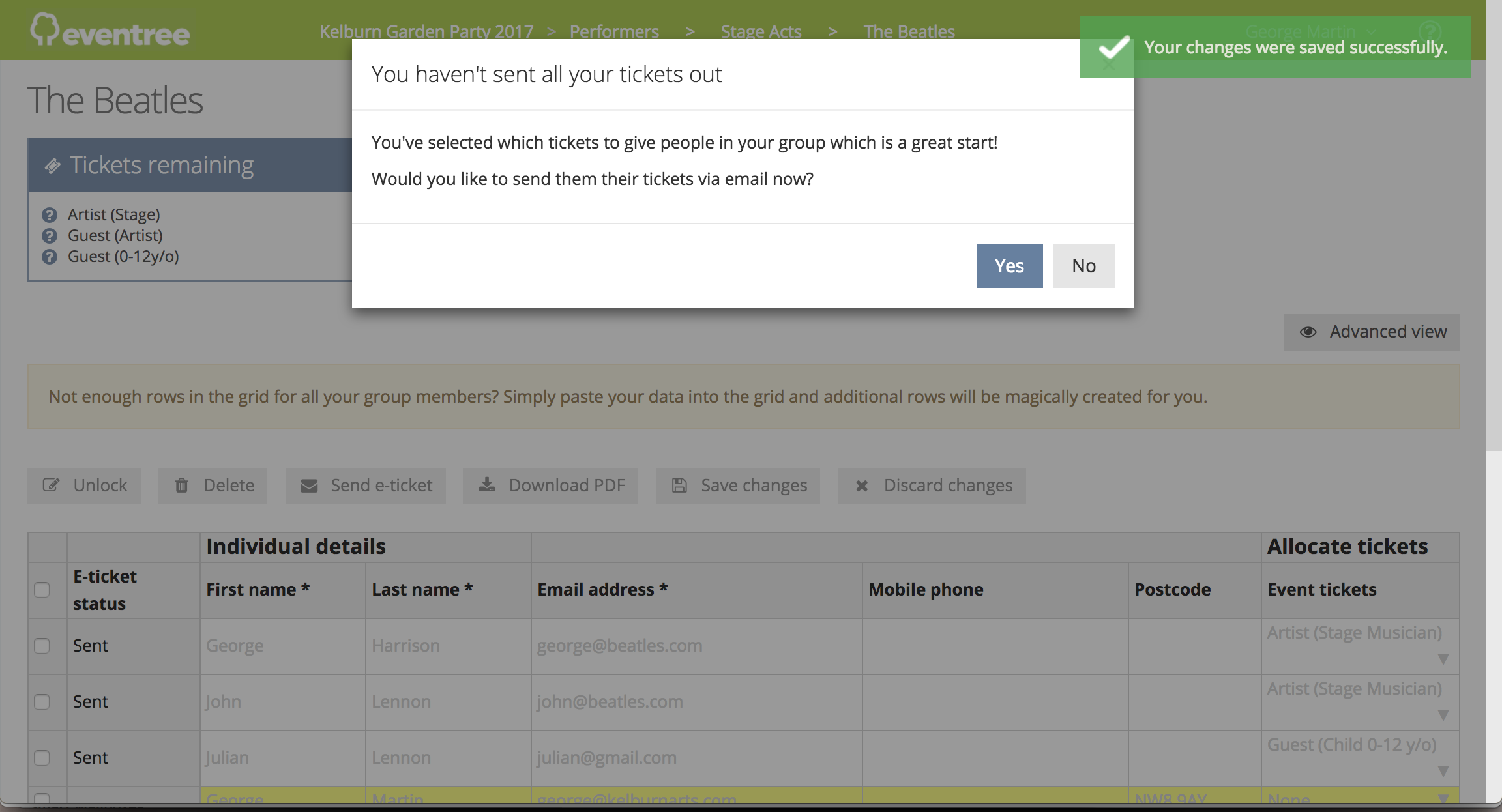Click the empty postcode cell for George Harrison
The height and width of the screenshot is (812, 1502).
click(1194, 646)
